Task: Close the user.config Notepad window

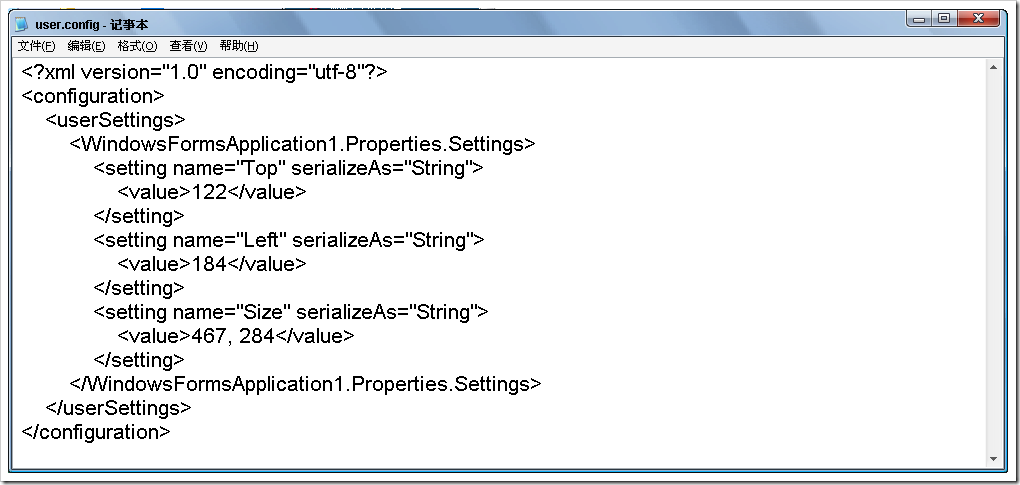Action: point(977,20)
